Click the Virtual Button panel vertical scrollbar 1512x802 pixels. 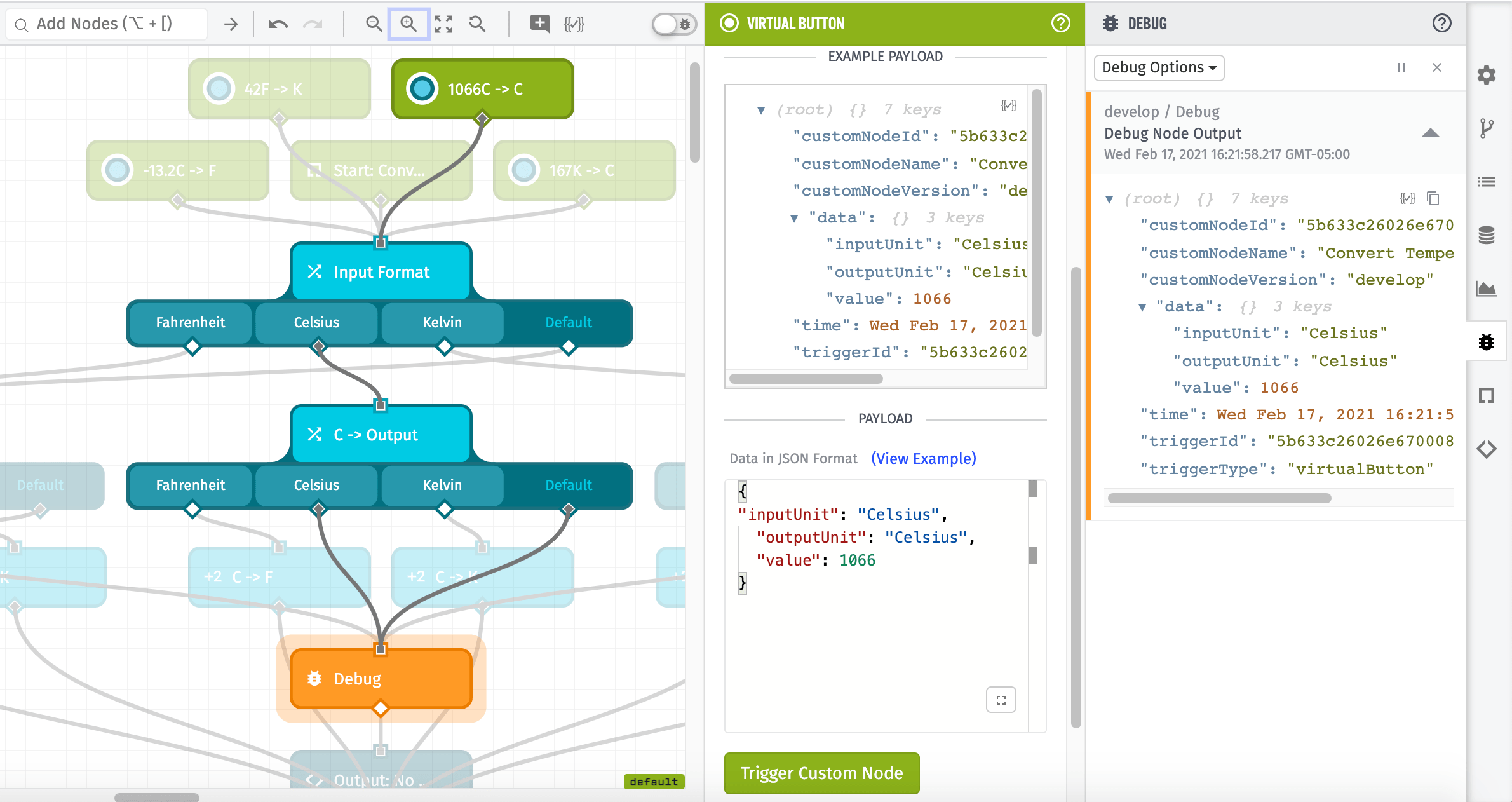(1076, 498)
